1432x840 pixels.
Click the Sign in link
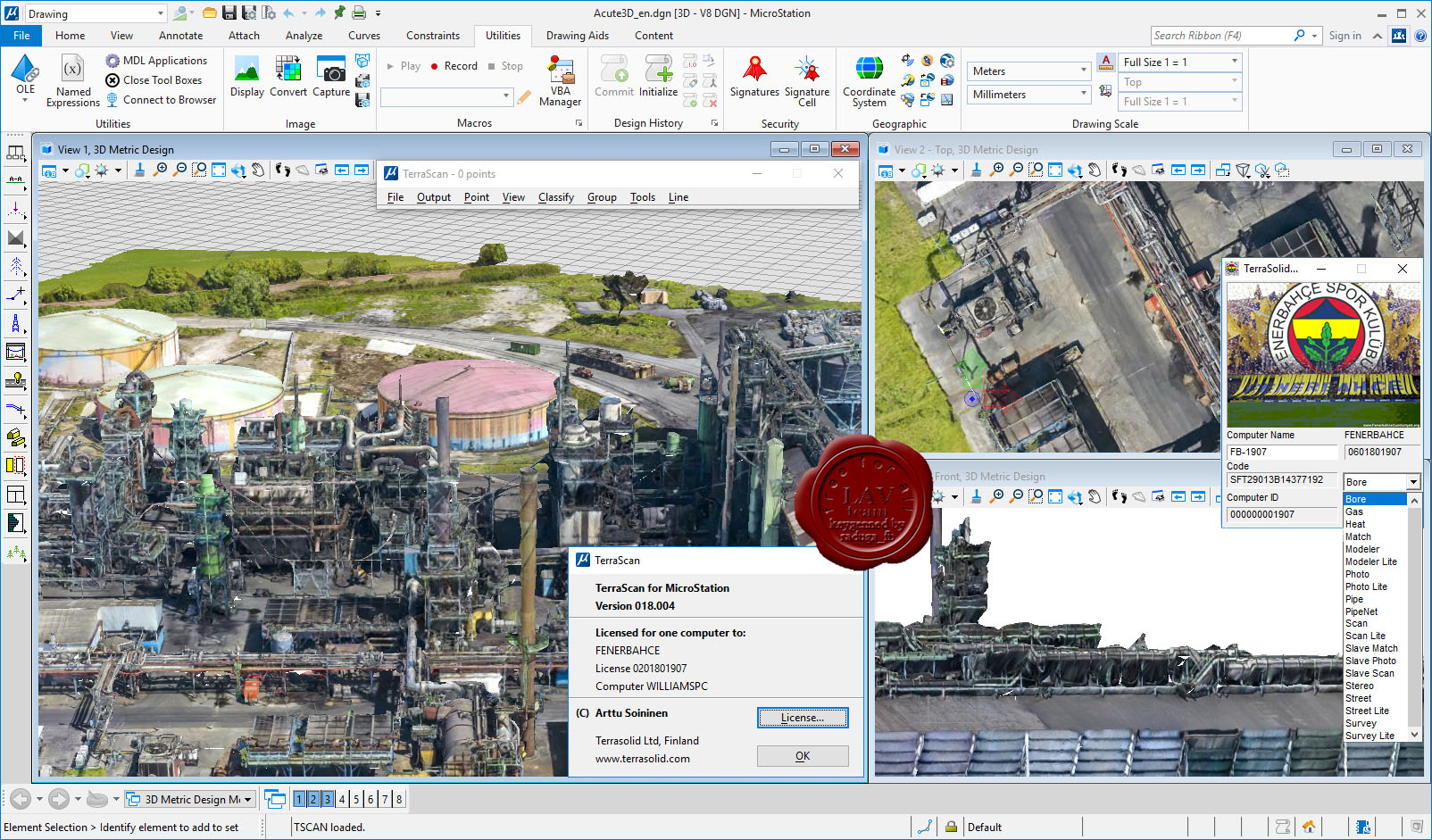point(1345,36)
